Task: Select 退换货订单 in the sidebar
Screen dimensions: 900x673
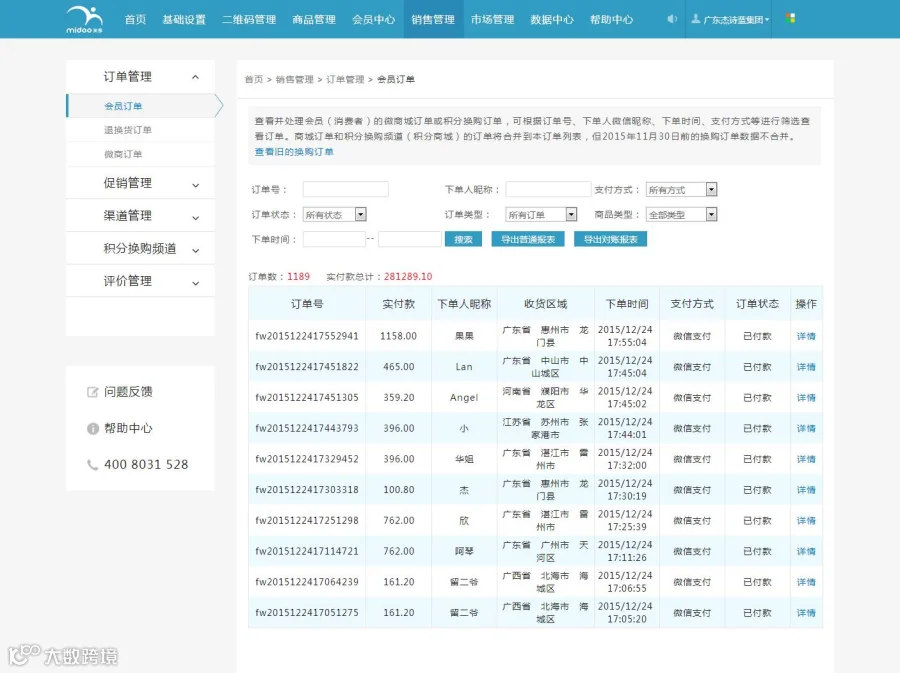Action: pyautogui.click(x=127, y=130)
